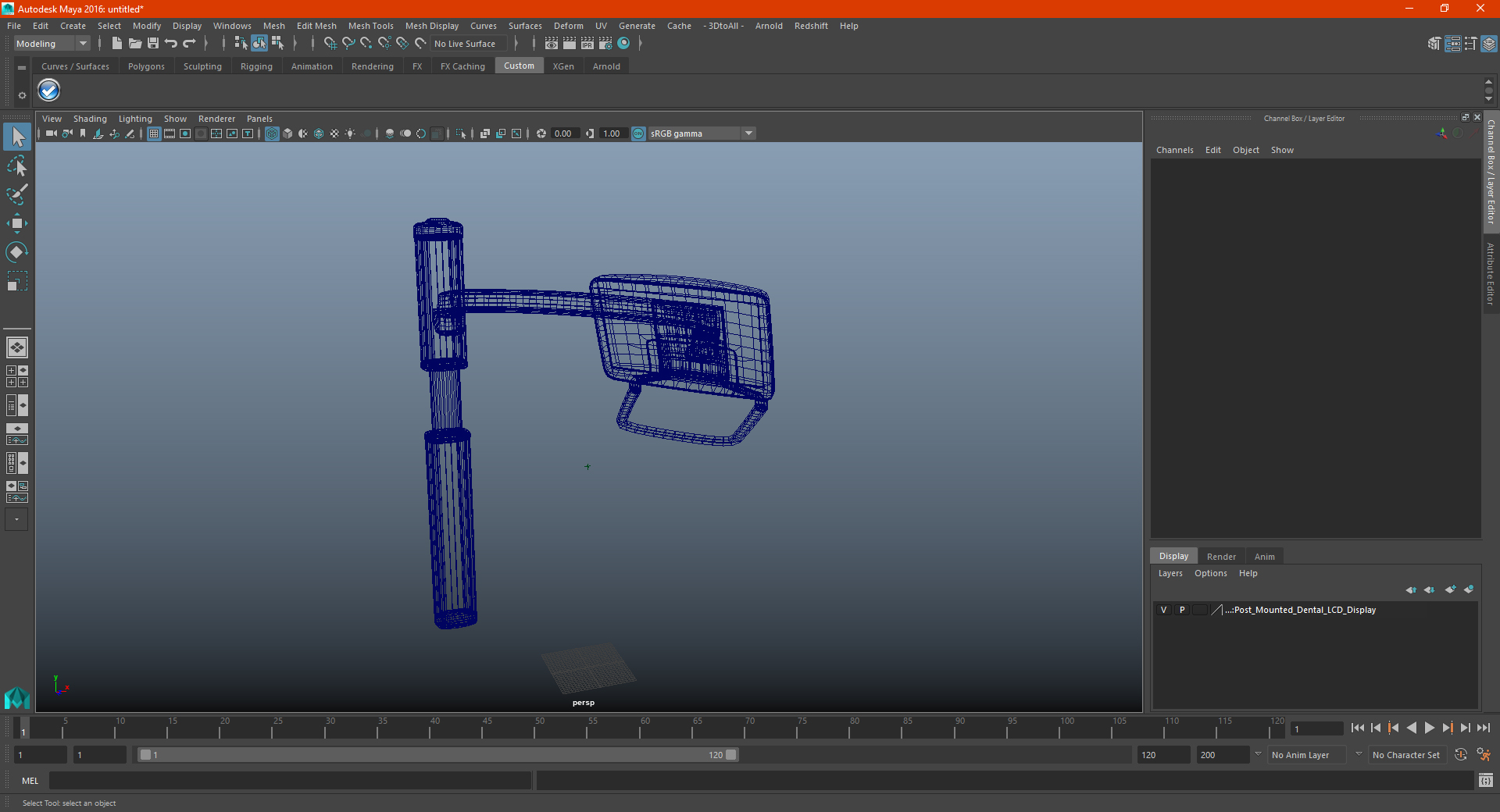Open the Render View window

tap(552, 44)
